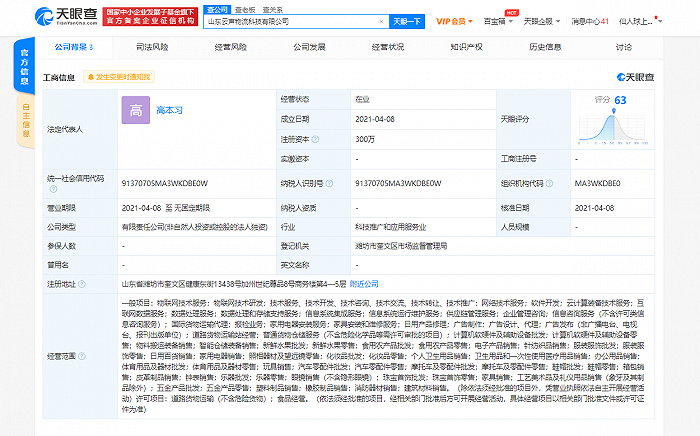Image resolution: width=700 pixels, height=436 pixels.
Task: Select the 查老板 search tab
Action: click(245, 10)
